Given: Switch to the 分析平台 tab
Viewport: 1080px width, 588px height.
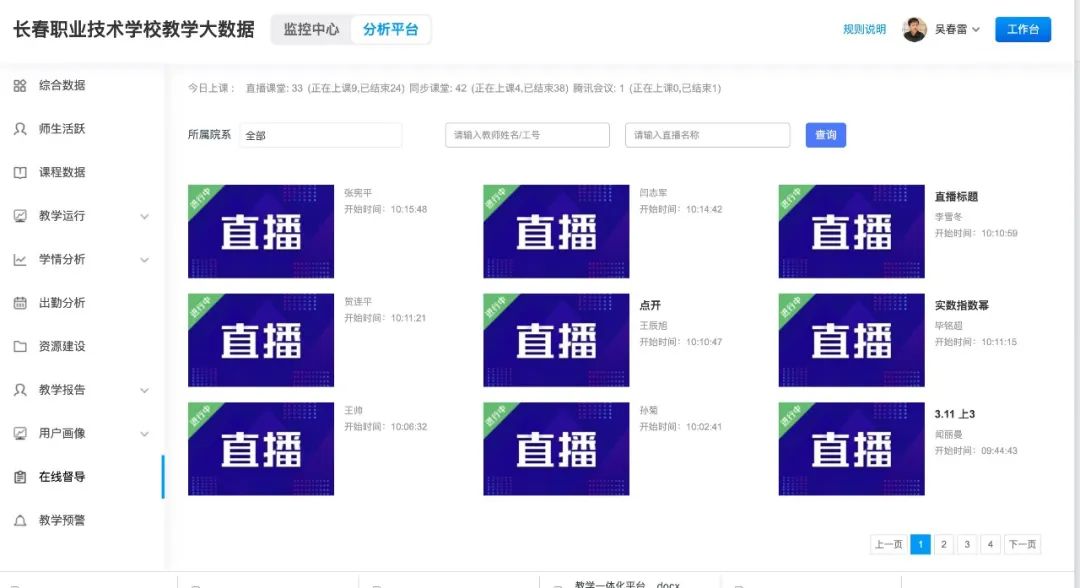Looking at the screenshot, I should tap(392, 29).
